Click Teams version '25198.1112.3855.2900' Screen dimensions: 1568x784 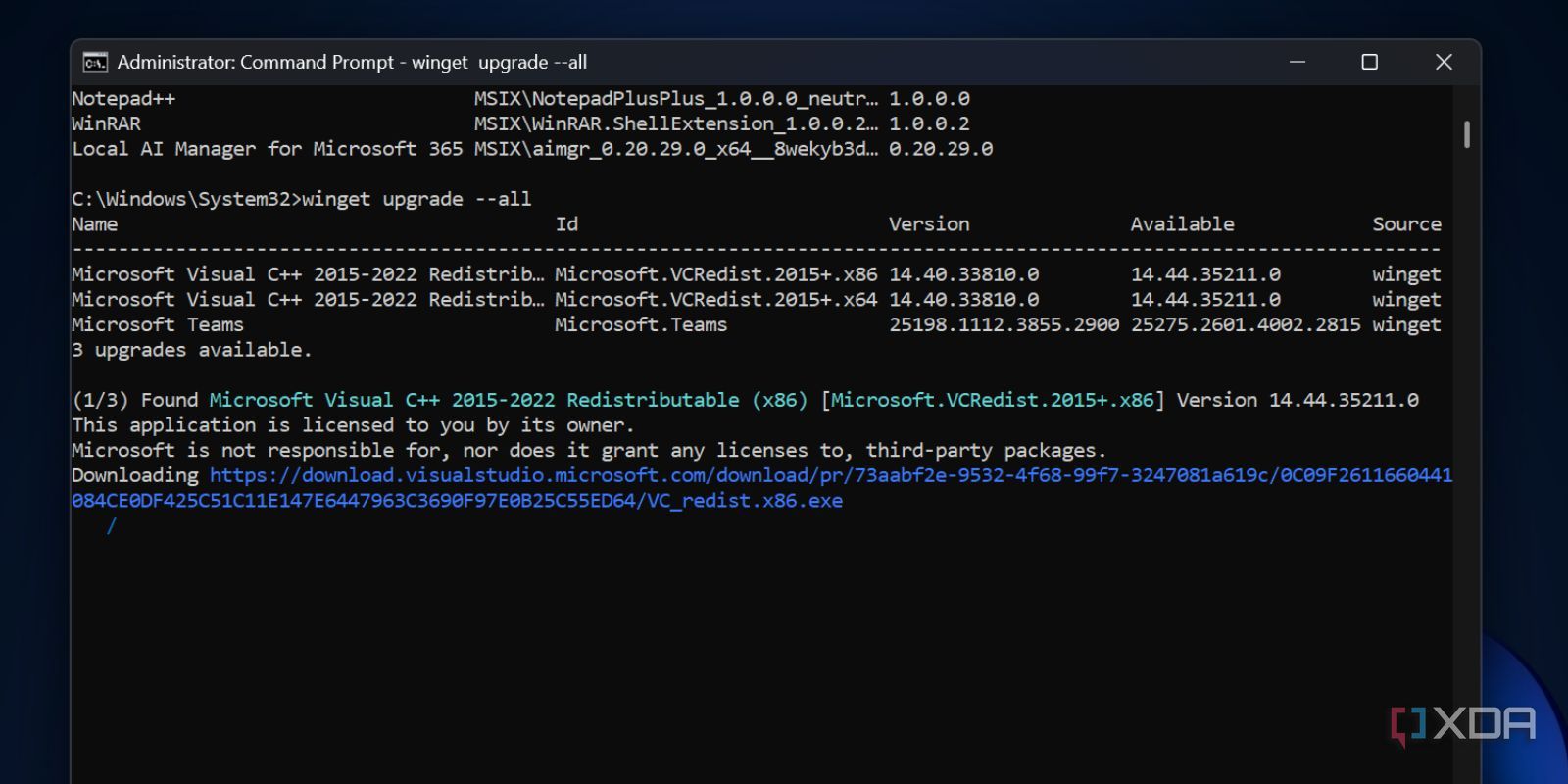click(1004, 324)
